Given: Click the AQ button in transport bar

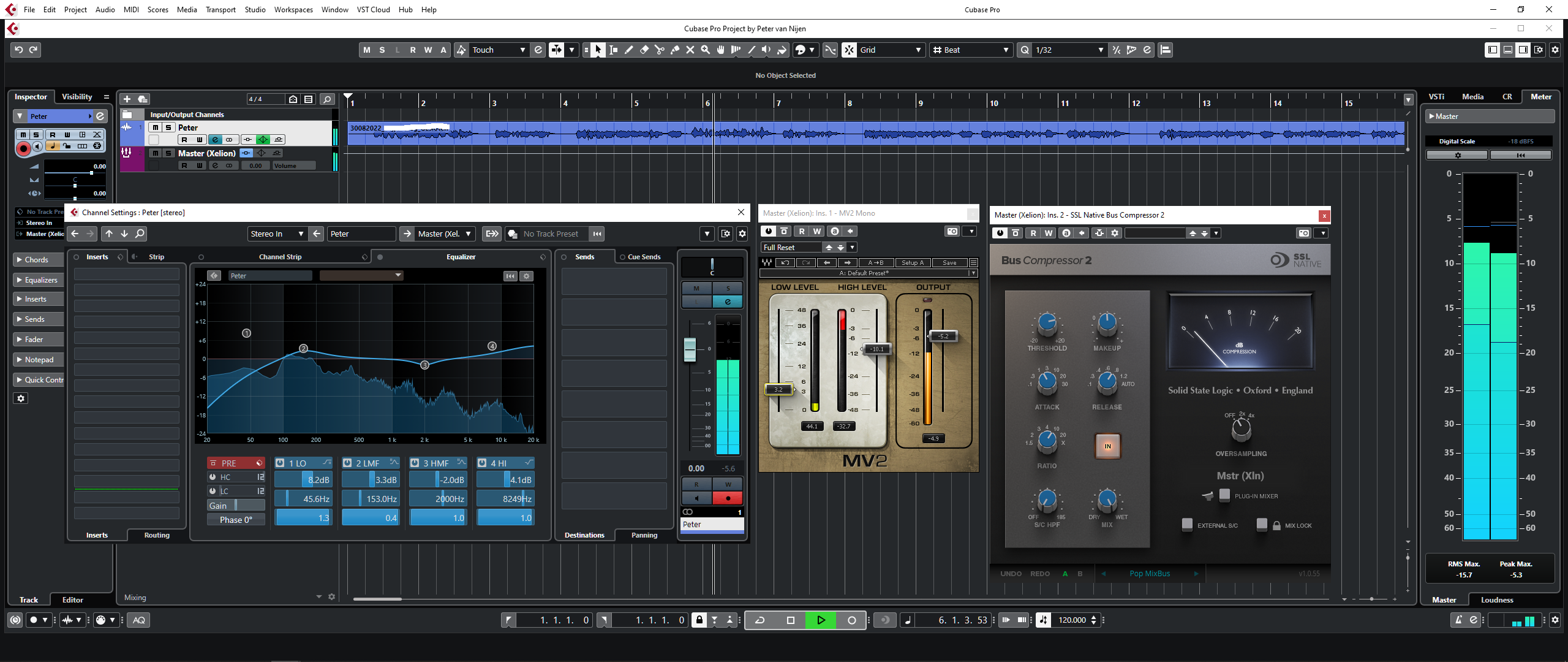Looking at the screenshot, I should pyautogui.click(x=139, y=620).
